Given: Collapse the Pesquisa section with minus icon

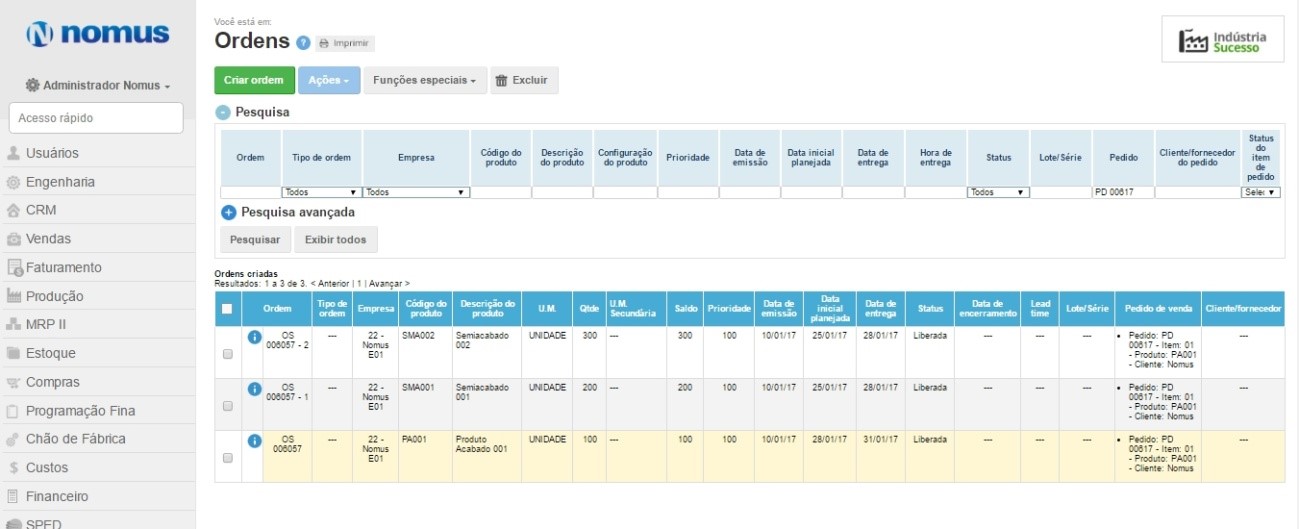Looking at the screenshot, I should click(x=224, y=113).
